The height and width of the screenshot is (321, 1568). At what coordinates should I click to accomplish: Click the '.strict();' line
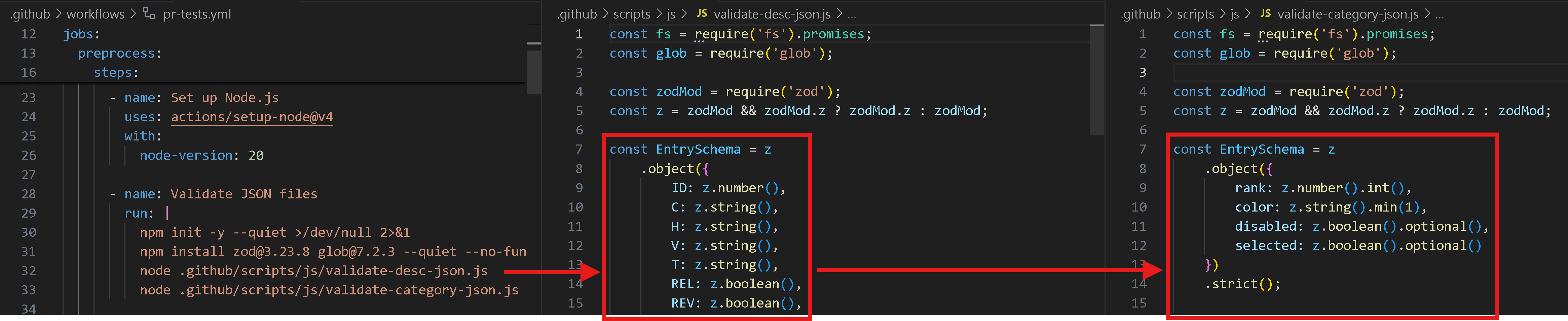coord(1242,284)
